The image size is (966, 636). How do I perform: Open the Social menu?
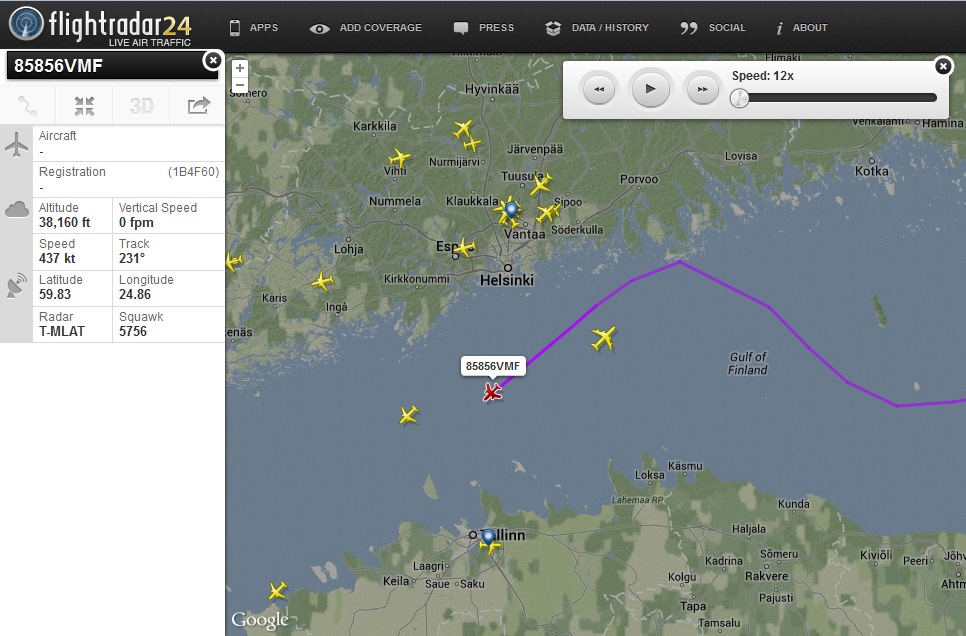pyautogui.click(x=713, y=28)
